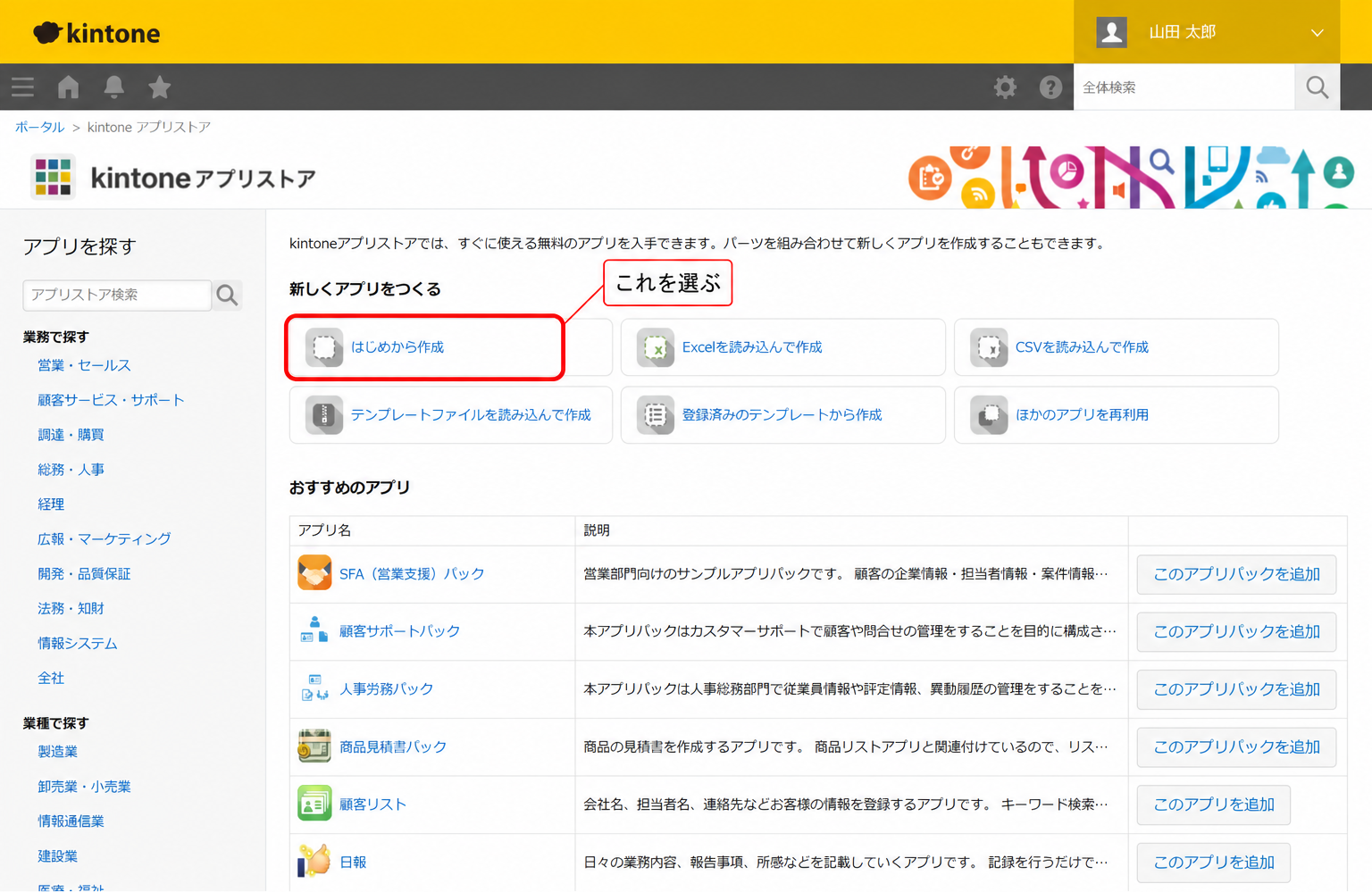Filter by 卸売業・小売業 industry

coord(84,787)
